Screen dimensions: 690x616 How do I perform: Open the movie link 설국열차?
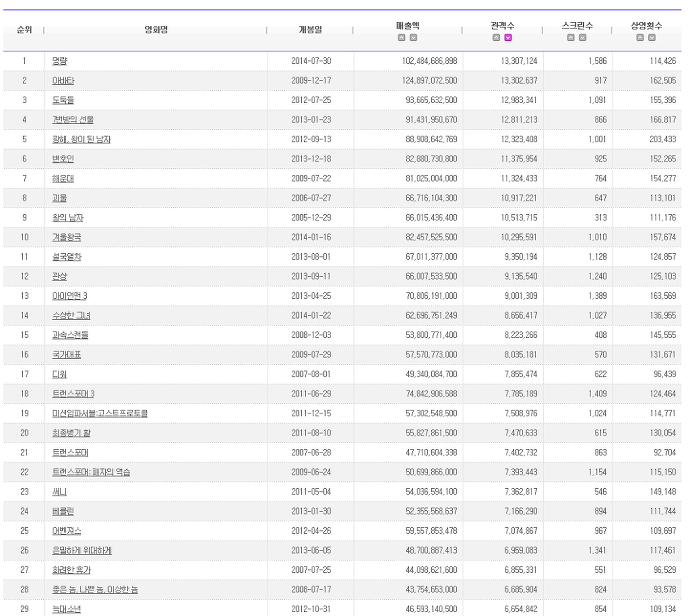(67, 257)
